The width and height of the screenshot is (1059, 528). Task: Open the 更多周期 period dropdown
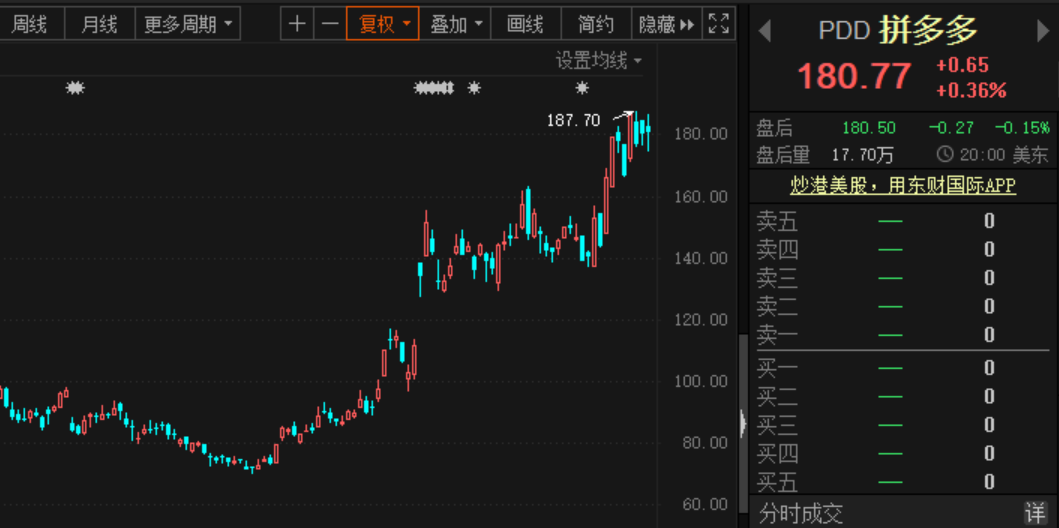click(x=188, y=24)
